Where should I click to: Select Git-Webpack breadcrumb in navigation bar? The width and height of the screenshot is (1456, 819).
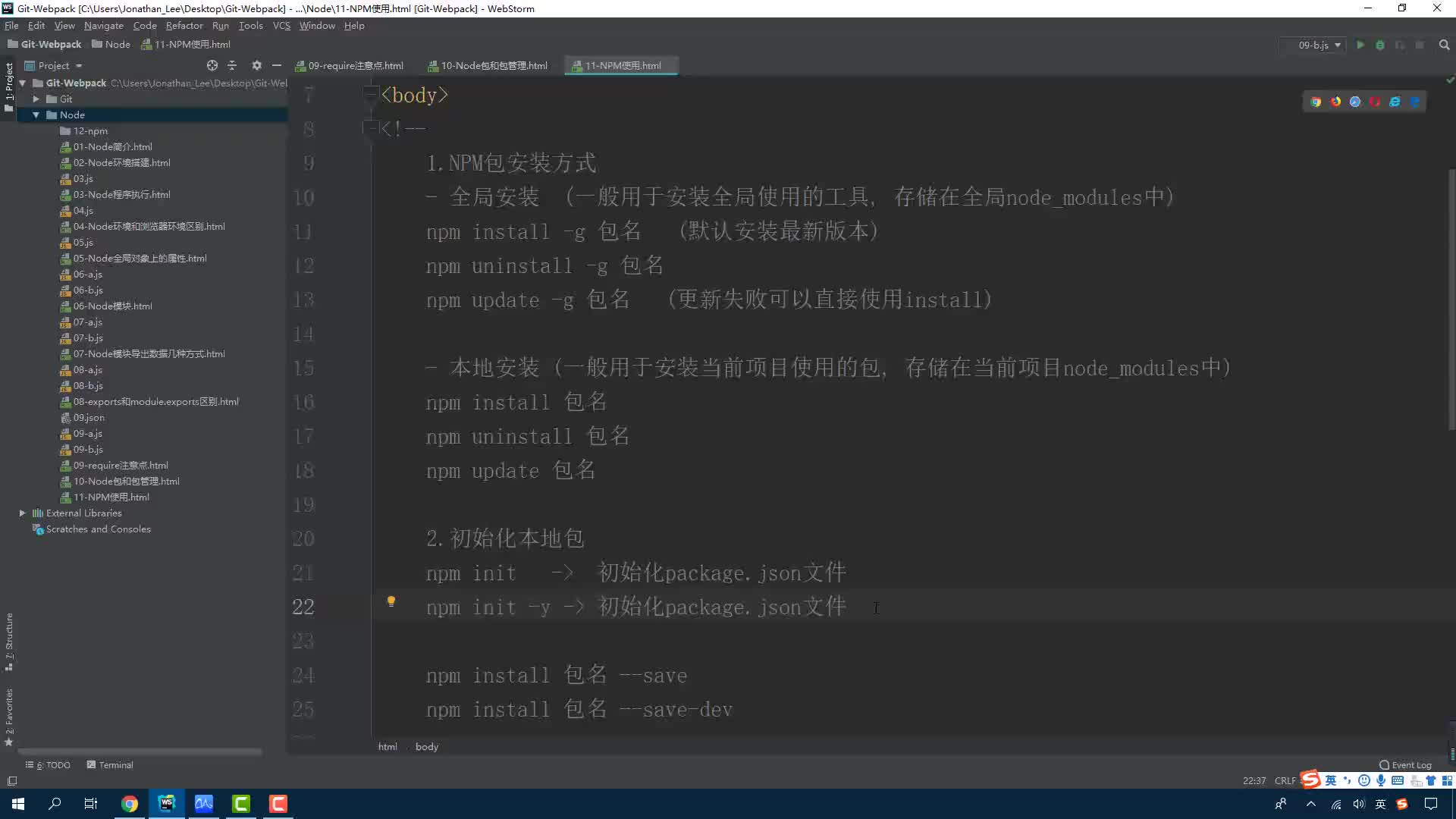pos(45,45)
